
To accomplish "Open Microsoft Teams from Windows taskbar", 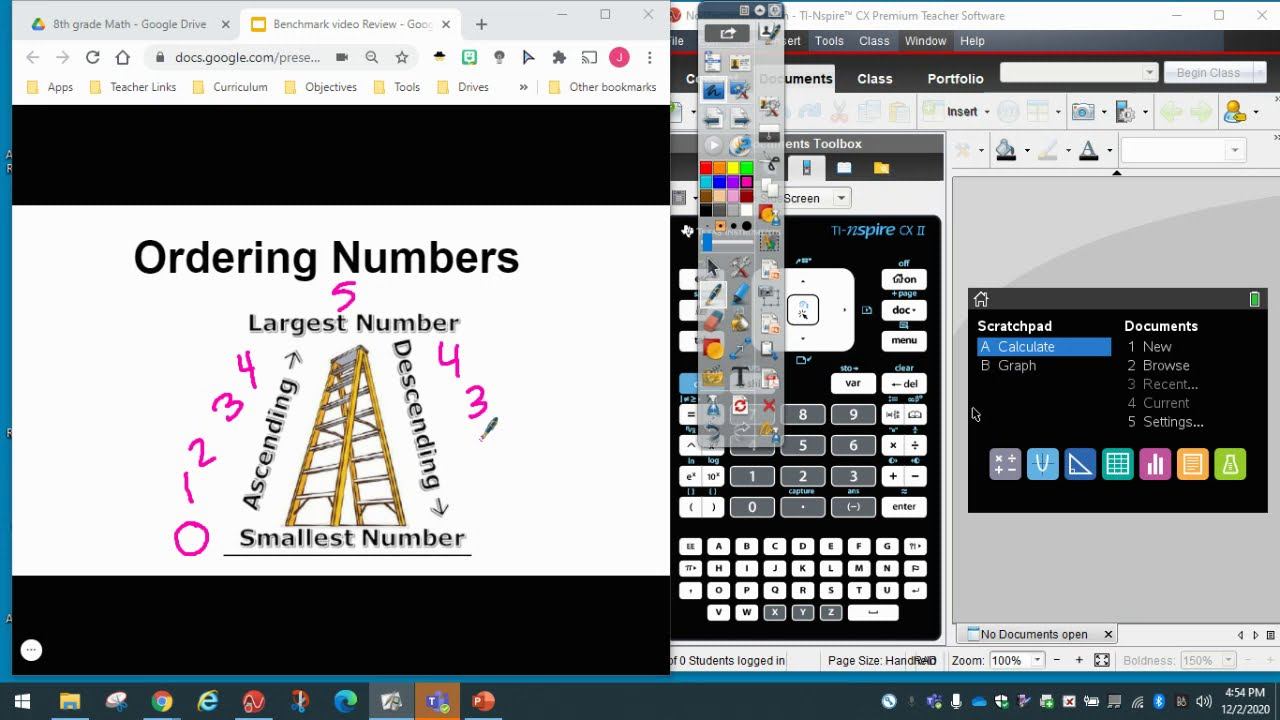I will click(437, 701).
